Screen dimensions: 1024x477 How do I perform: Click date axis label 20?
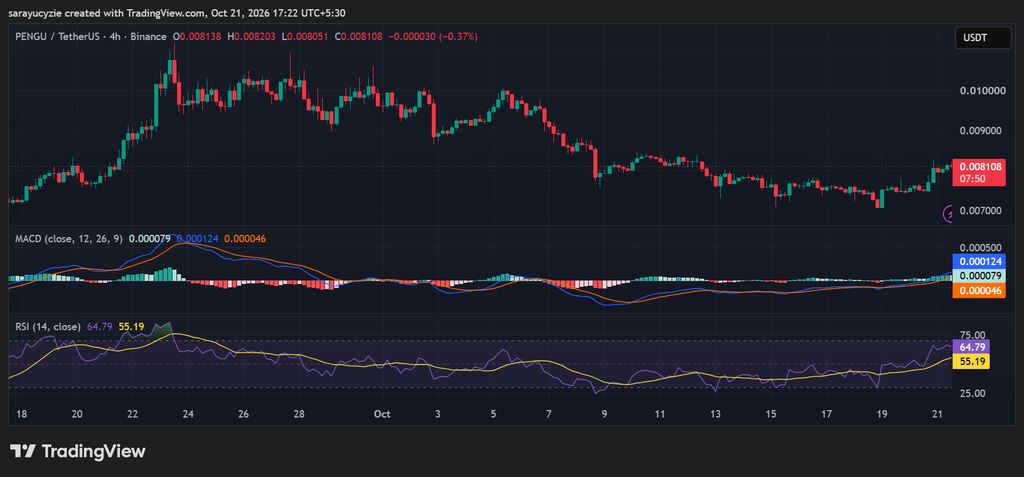[x=77, y=414]
